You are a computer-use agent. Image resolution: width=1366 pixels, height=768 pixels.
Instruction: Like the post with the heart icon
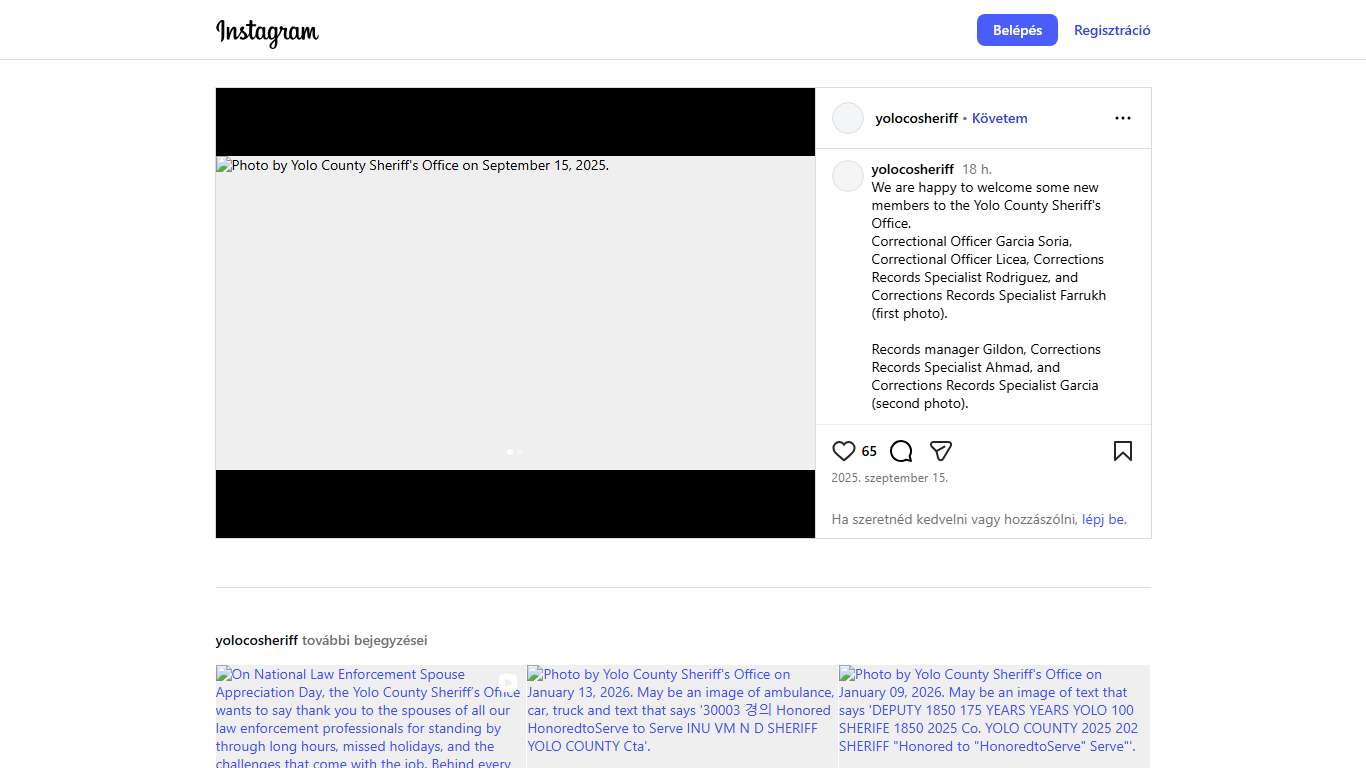844,451
